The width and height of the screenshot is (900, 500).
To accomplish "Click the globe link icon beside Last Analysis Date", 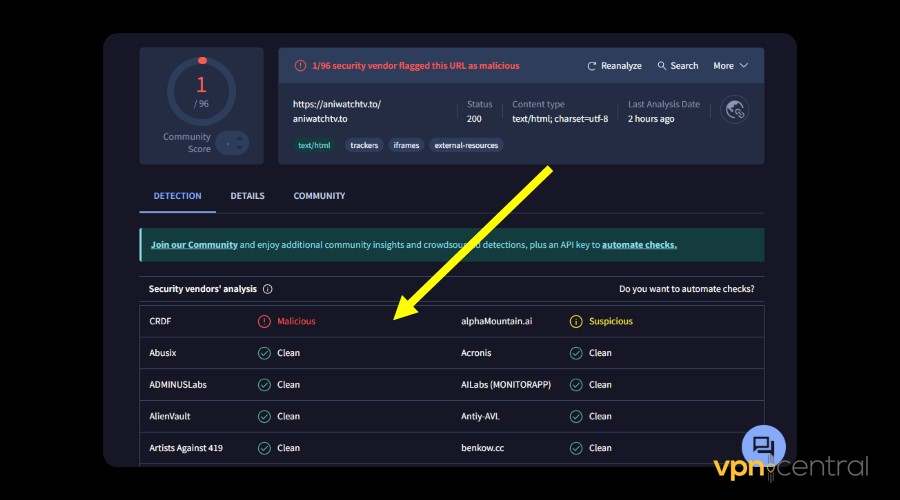I will 735,110.
